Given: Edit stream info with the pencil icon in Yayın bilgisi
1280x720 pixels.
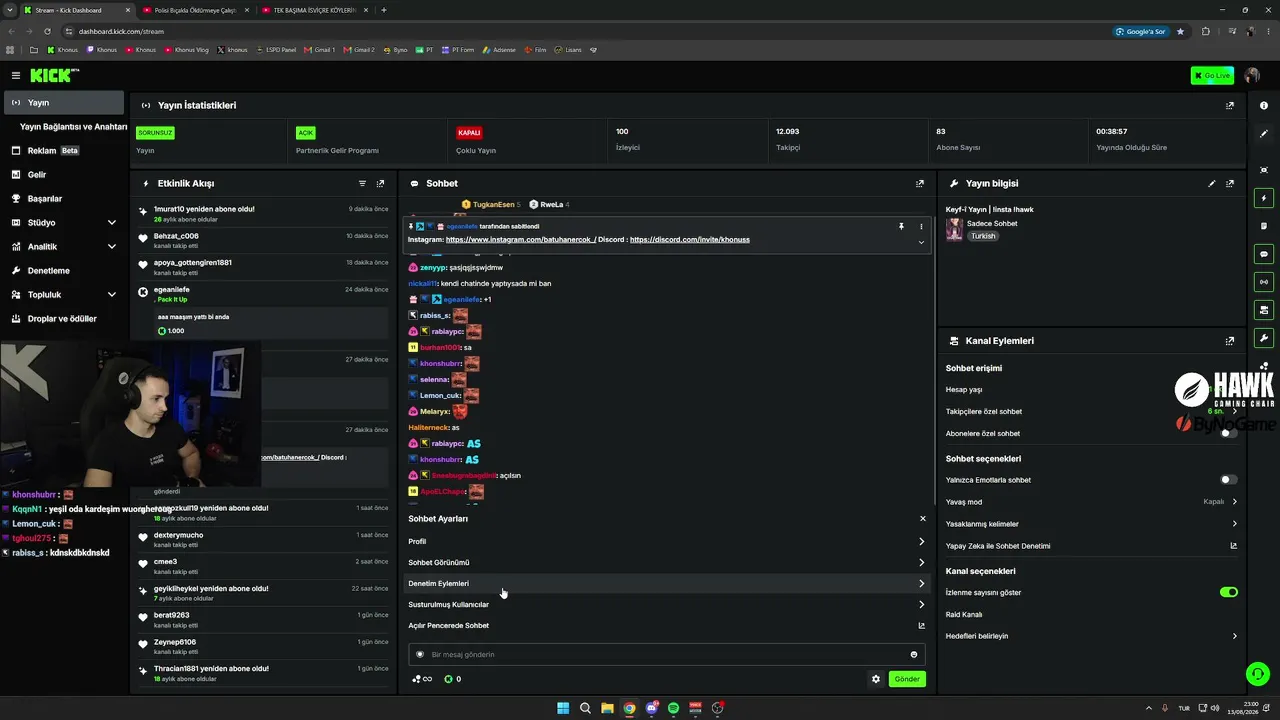Looking at the screenshot, I should pos(1212,184).
